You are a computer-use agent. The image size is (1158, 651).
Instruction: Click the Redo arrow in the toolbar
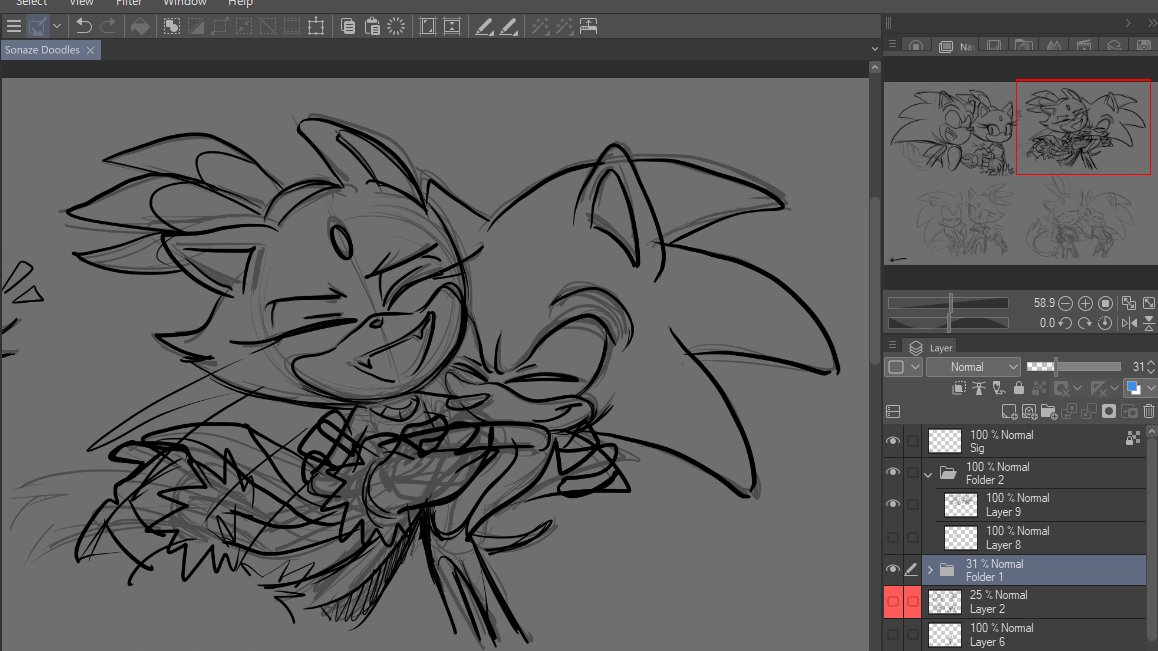pos(109,27)
